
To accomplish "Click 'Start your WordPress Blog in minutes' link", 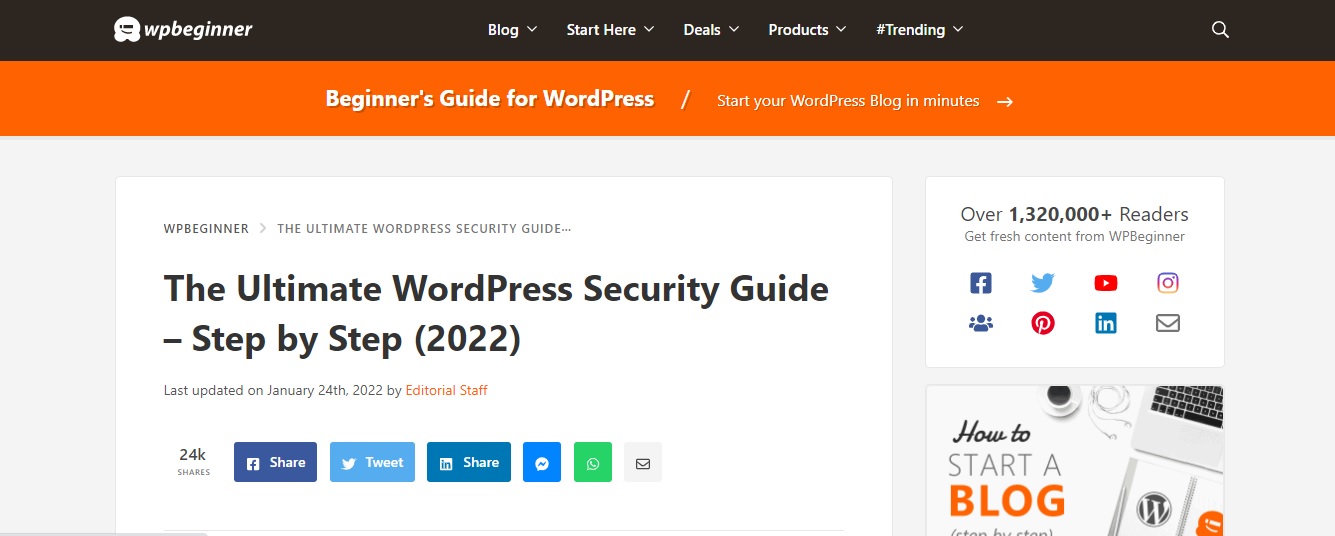I will point(848,101).
